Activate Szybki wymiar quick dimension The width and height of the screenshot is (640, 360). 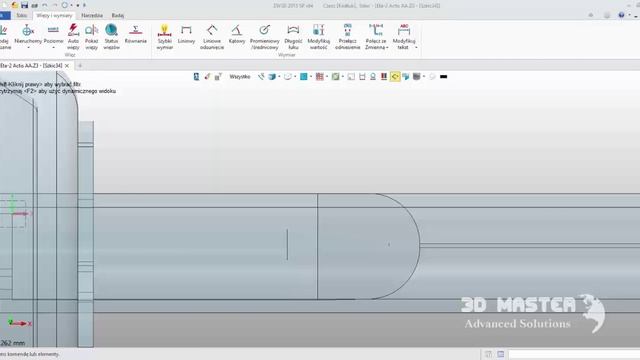[x=164, y=37]
